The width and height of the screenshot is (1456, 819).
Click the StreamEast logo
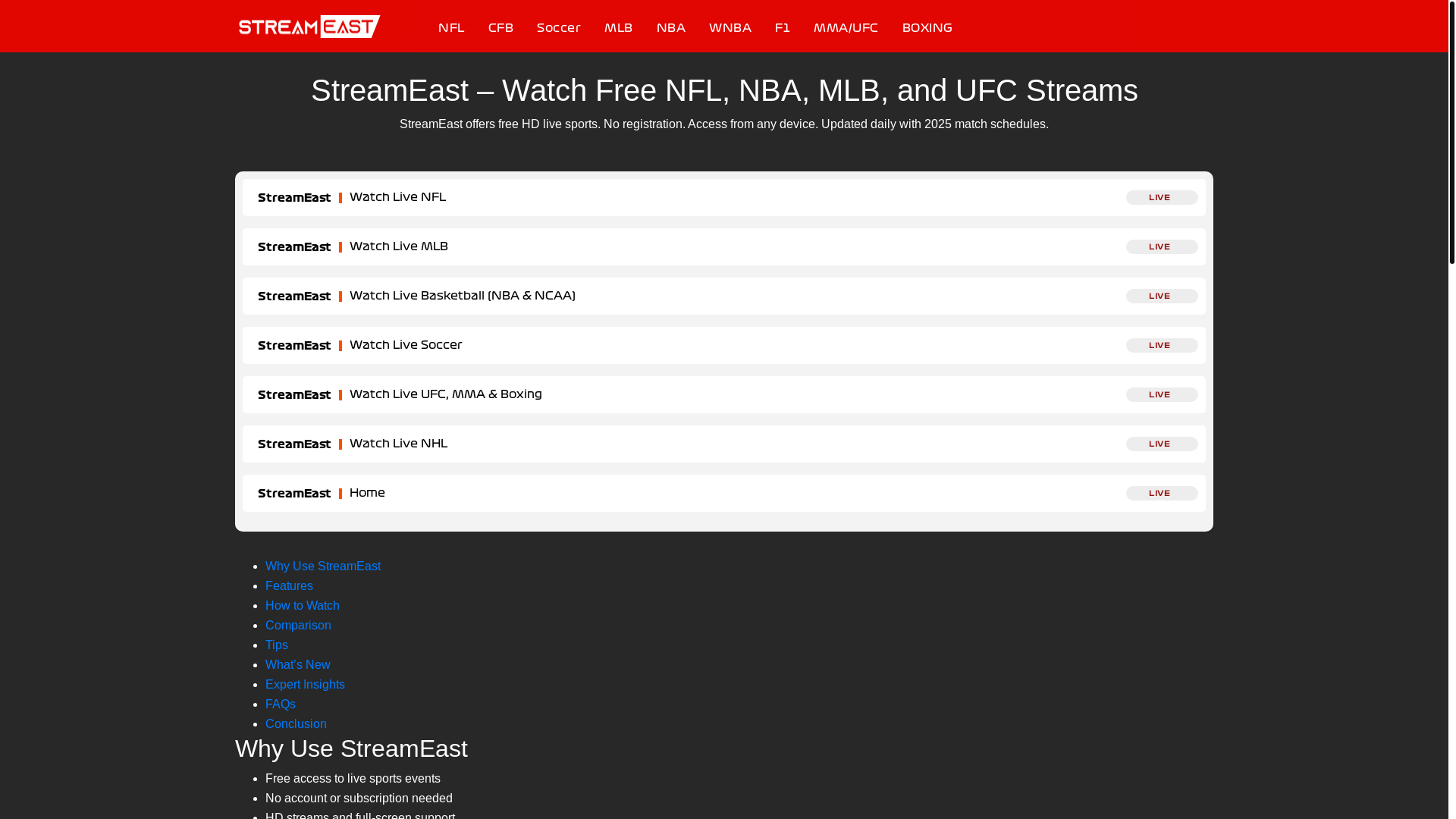(x=309, y=27)
